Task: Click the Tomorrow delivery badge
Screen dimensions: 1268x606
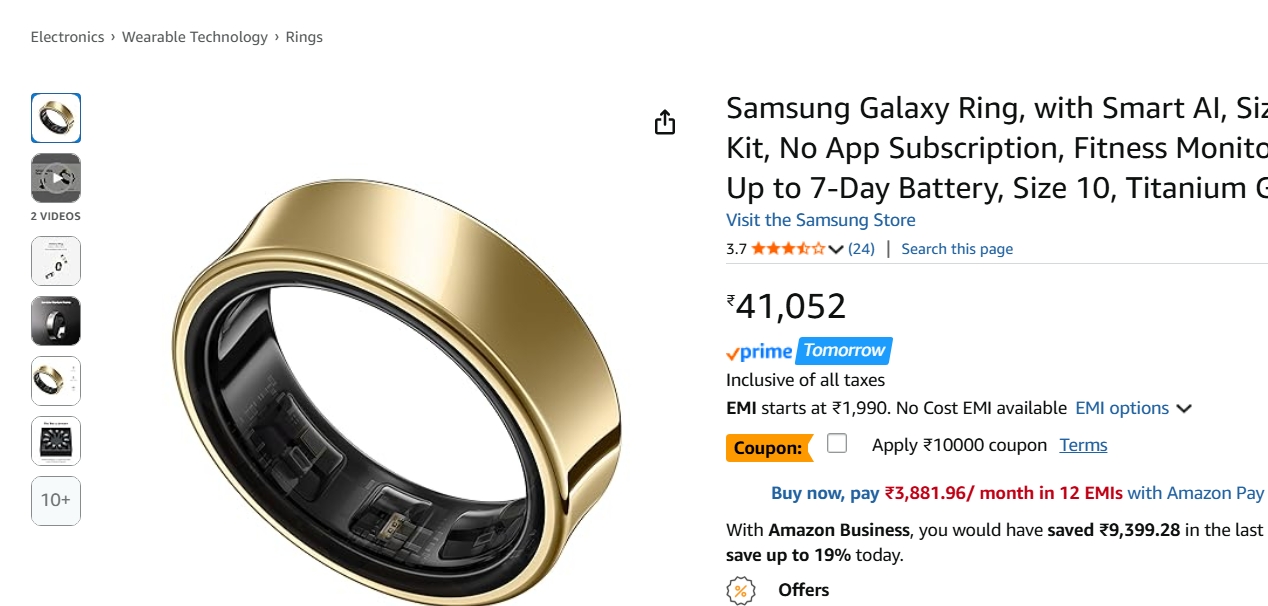Action: coord(845,351)
